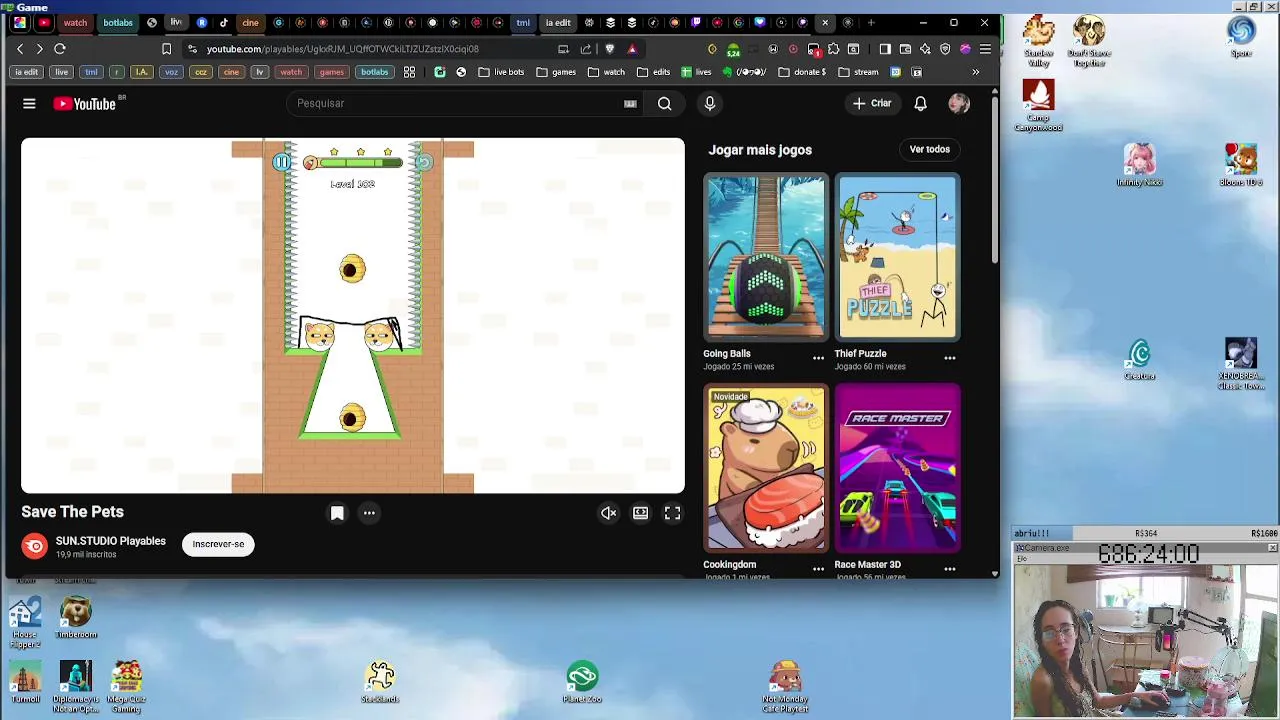This screenshot has width=1280, height=720.
Task: Click the Ver todos button
Action: coord(929,149)
